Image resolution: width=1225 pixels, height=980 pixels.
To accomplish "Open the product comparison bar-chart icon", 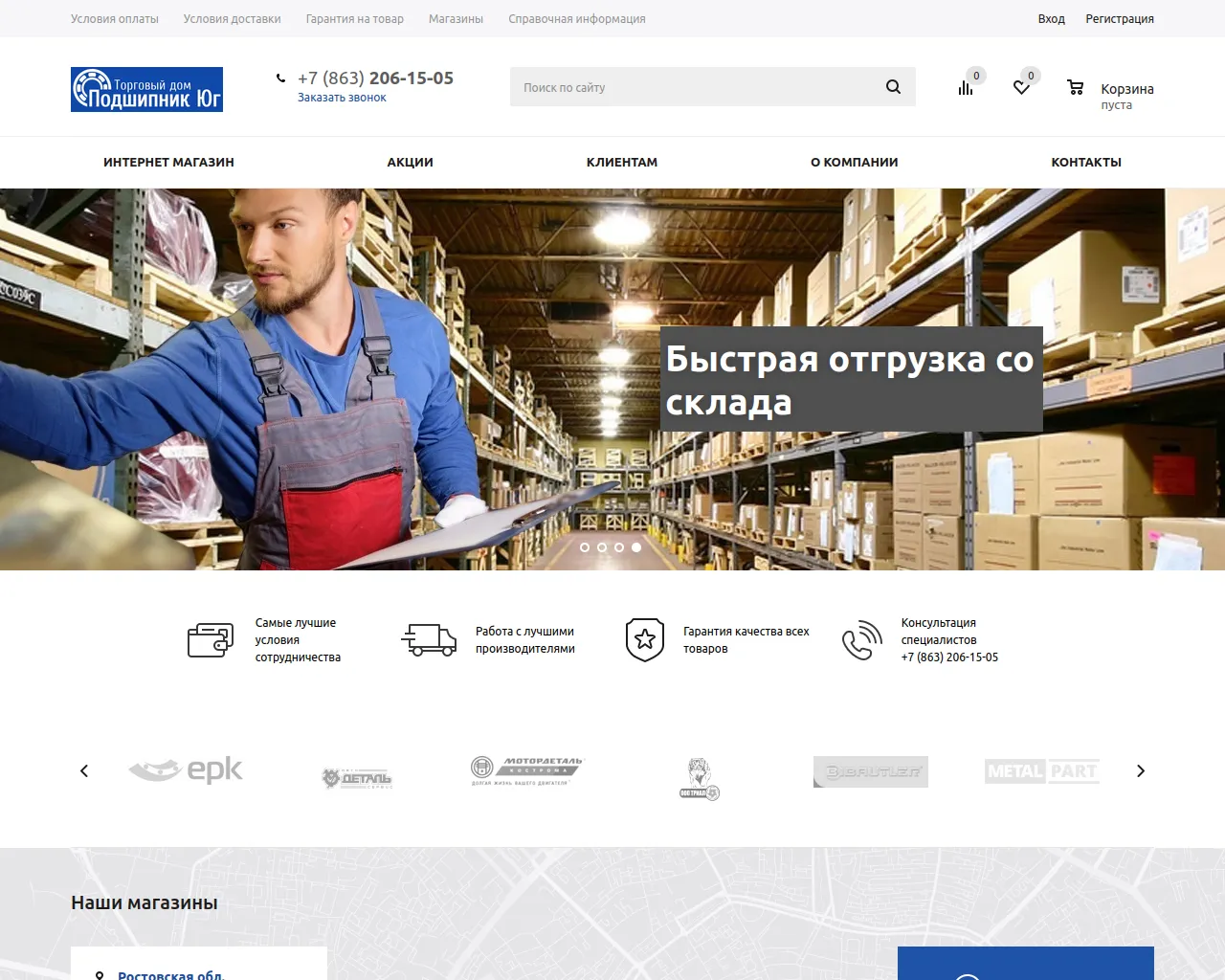I will click(965, 86).
